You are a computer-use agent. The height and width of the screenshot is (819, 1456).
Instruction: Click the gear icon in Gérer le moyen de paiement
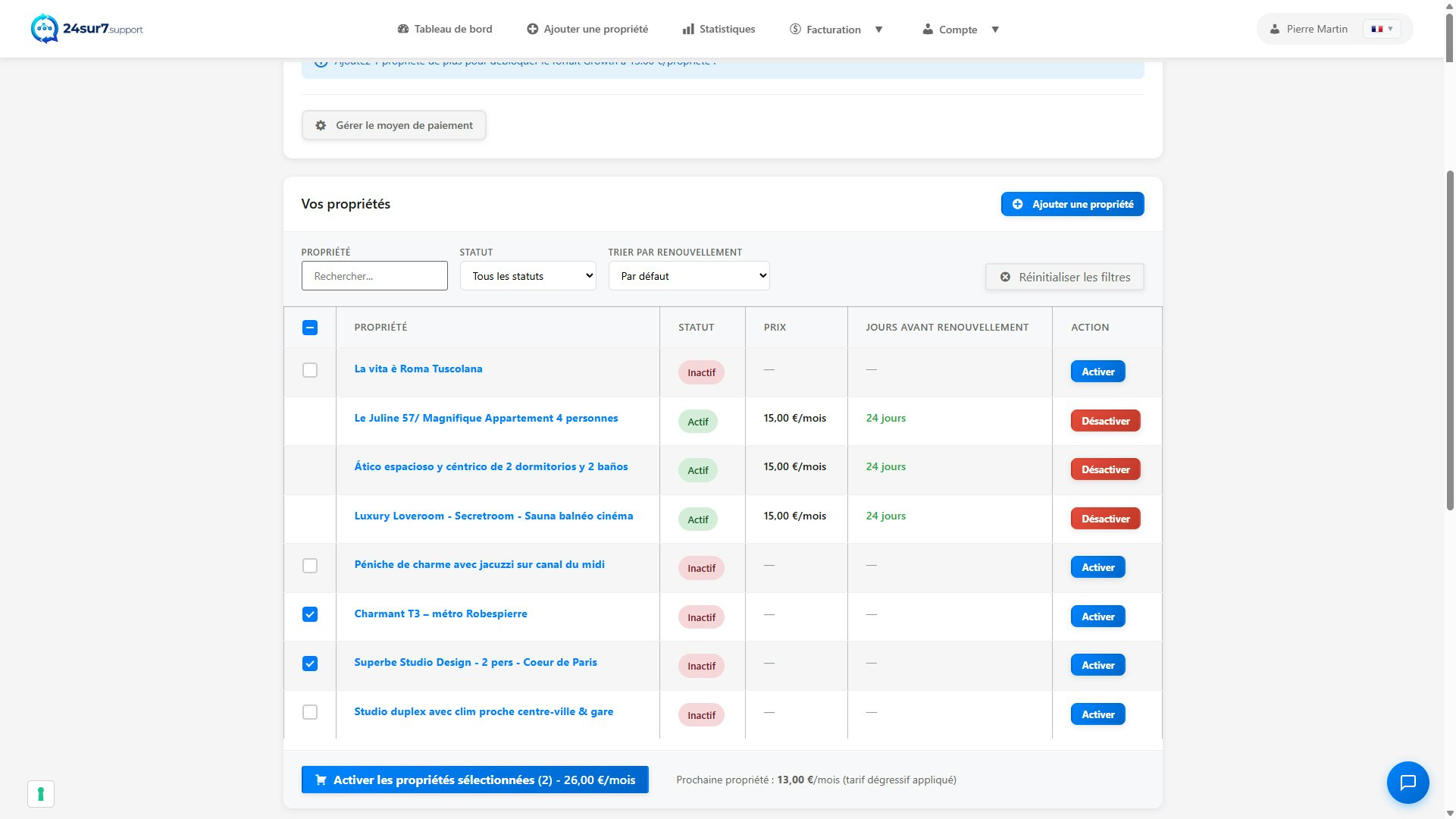pos(321,126)
